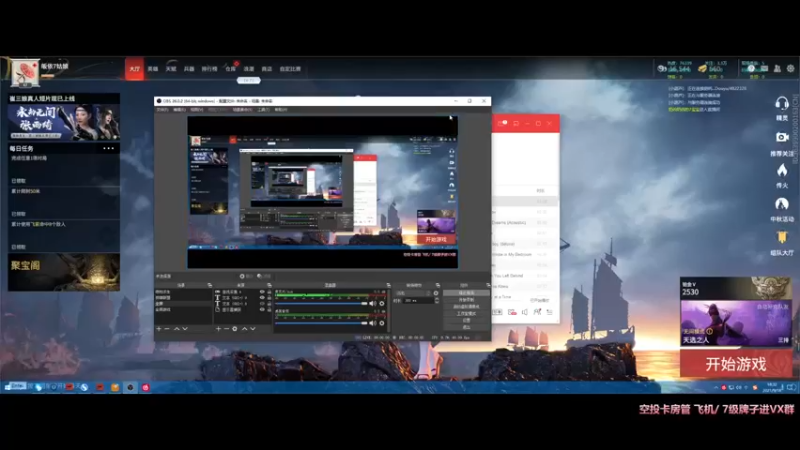Toggle visibility of fourth display source

click(x=262, y=309)
